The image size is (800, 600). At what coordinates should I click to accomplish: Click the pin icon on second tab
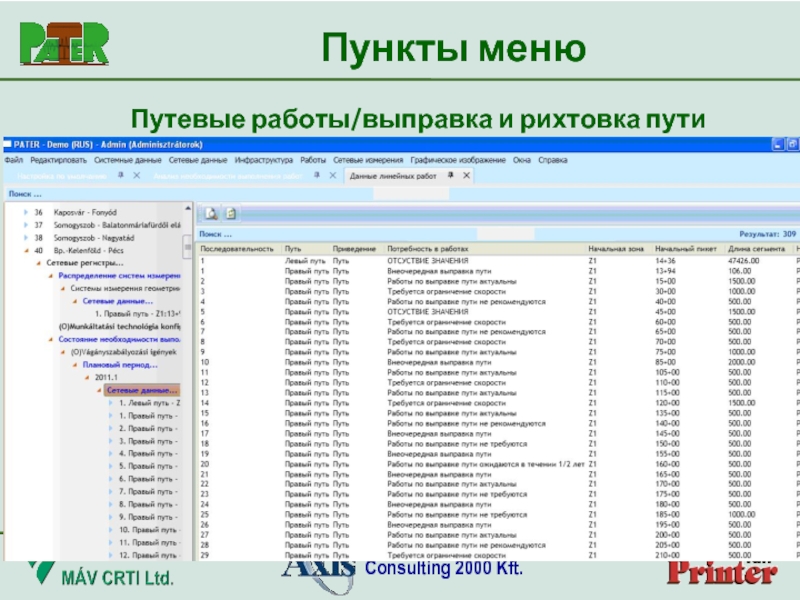(317, 176)
